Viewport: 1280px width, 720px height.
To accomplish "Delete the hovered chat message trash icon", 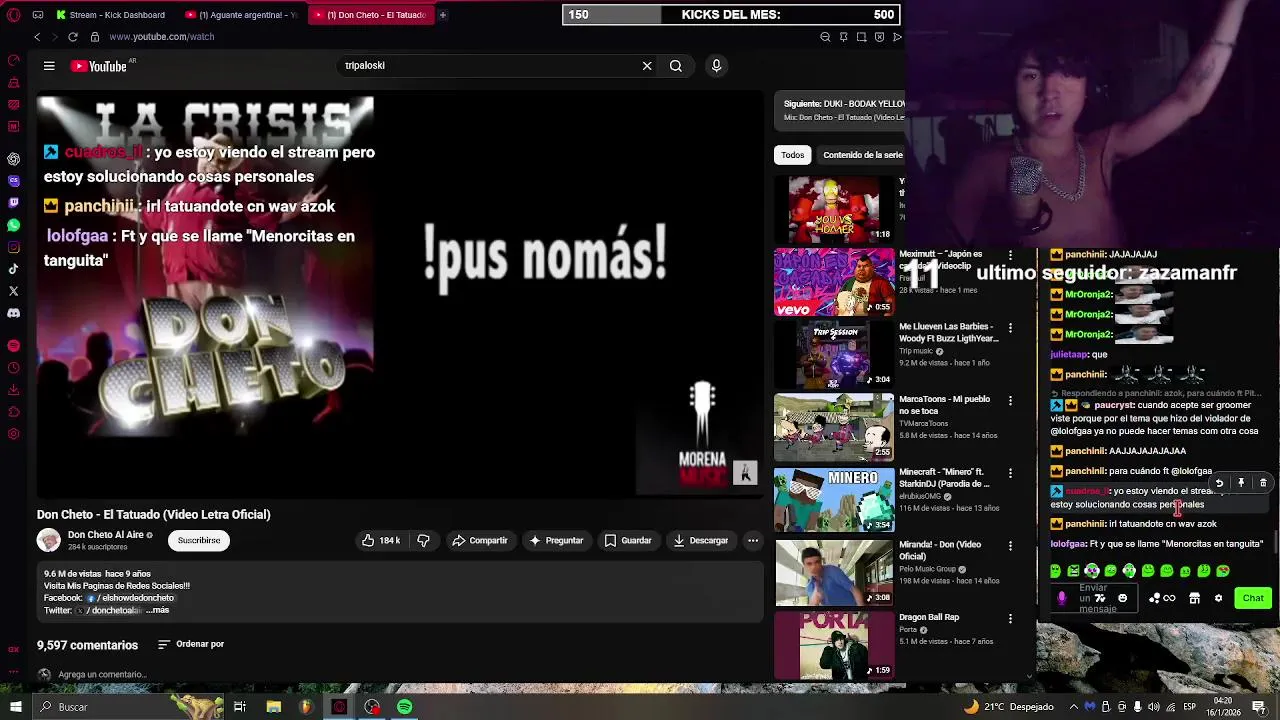I will point(1263,483).
